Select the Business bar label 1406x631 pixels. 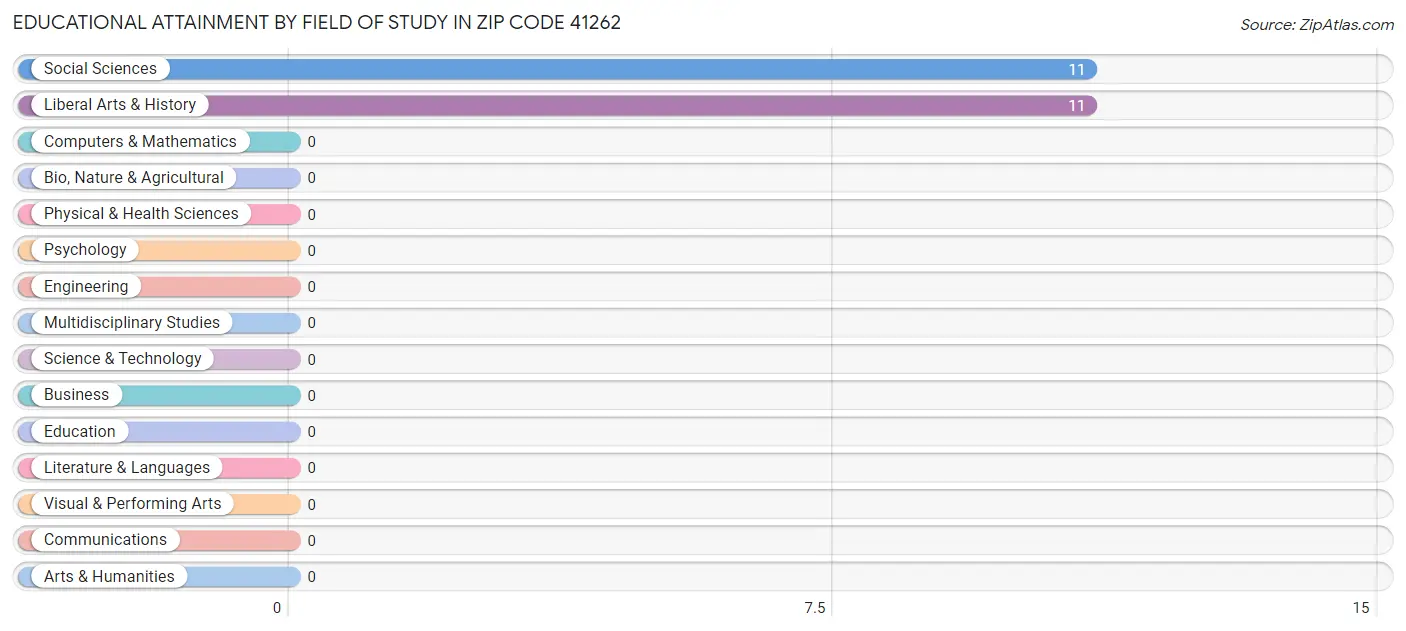click(x=76, y=395)
